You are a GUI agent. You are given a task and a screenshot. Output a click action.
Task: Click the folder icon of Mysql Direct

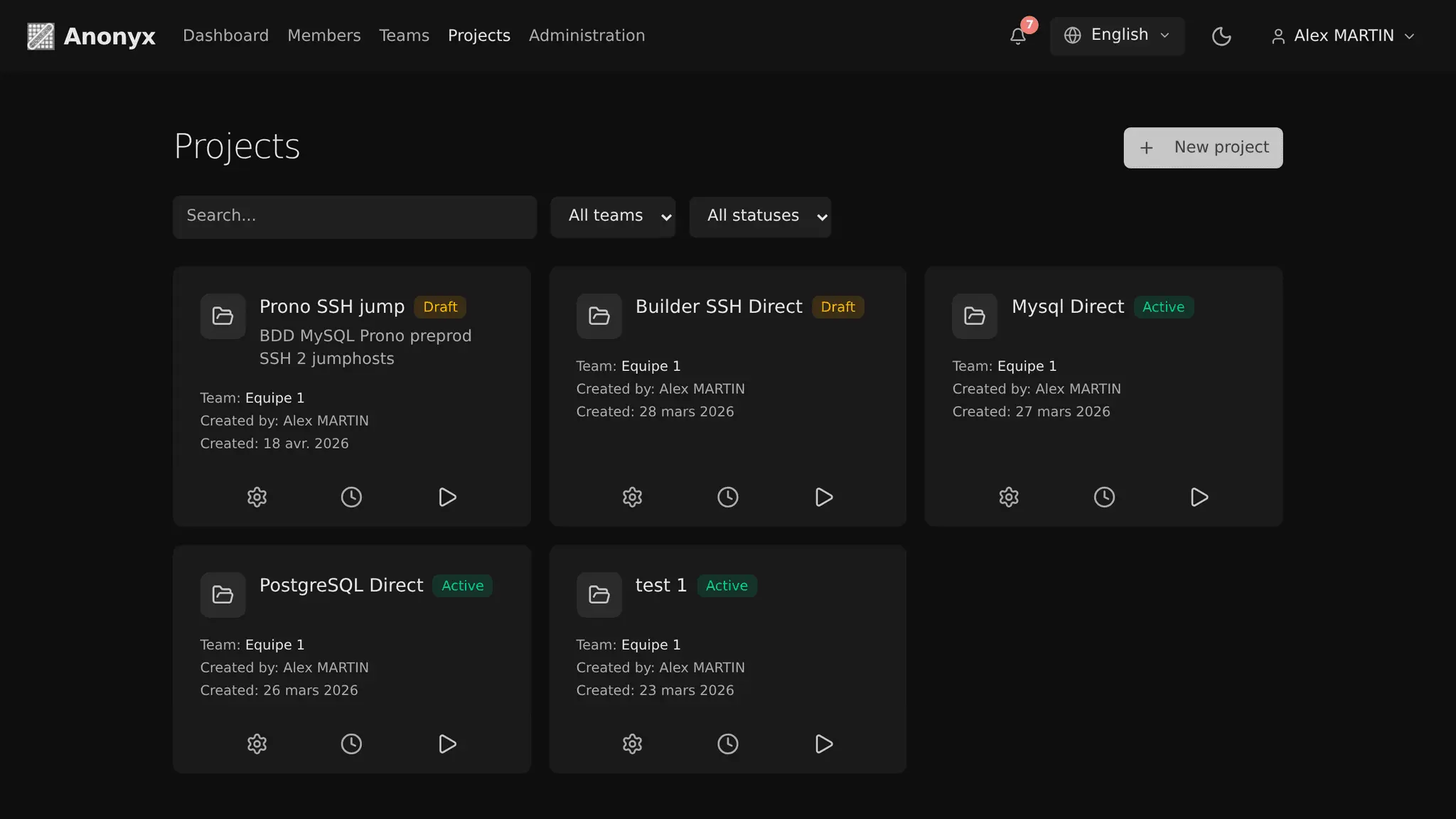pyautogui.click(x=975, y=316)
